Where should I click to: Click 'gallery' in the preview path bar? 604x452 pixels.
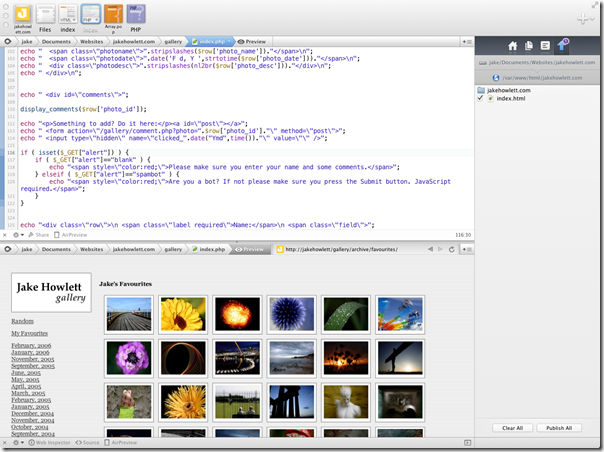(x=173, y=249)
